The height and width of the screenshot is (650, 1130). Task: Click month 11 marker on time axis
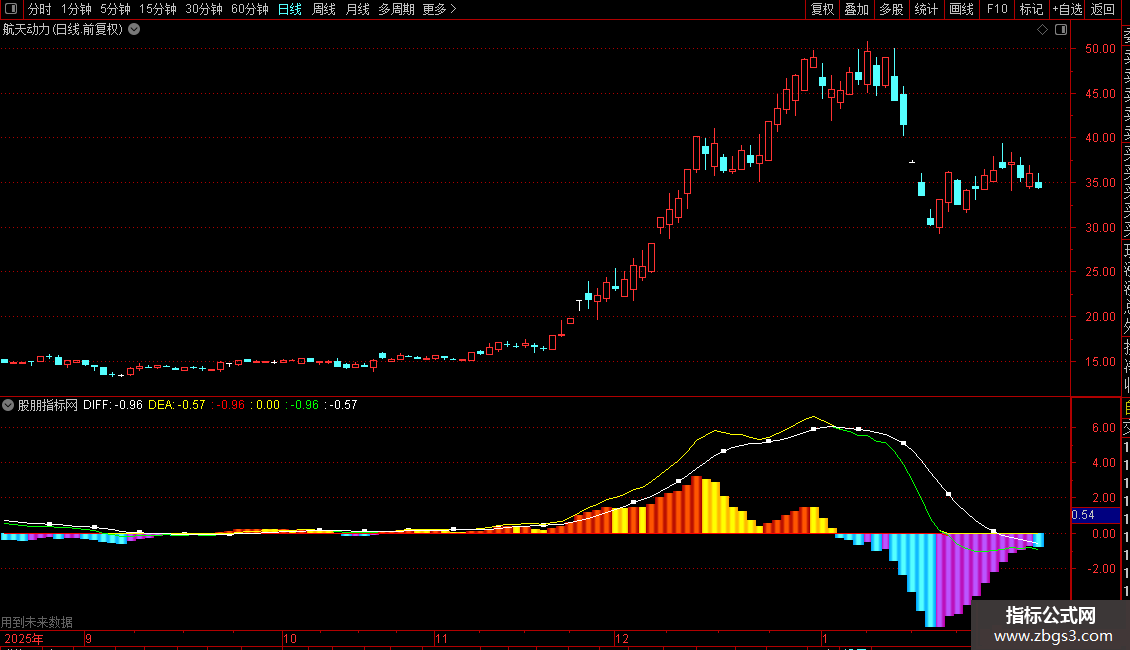click(441, 639)
